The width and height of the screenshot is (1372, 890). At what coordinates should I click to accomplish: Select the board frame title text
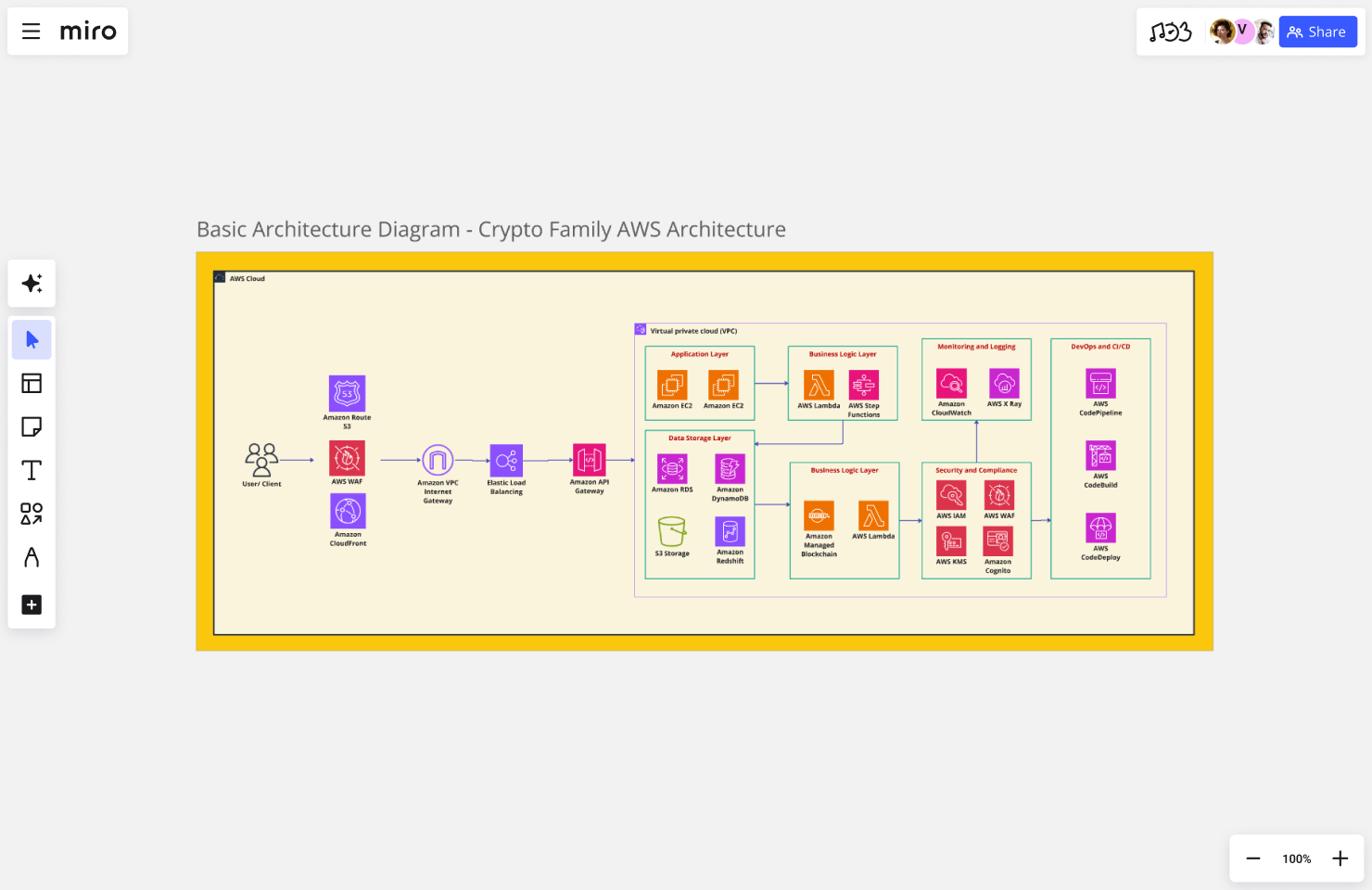coord(491,229)
